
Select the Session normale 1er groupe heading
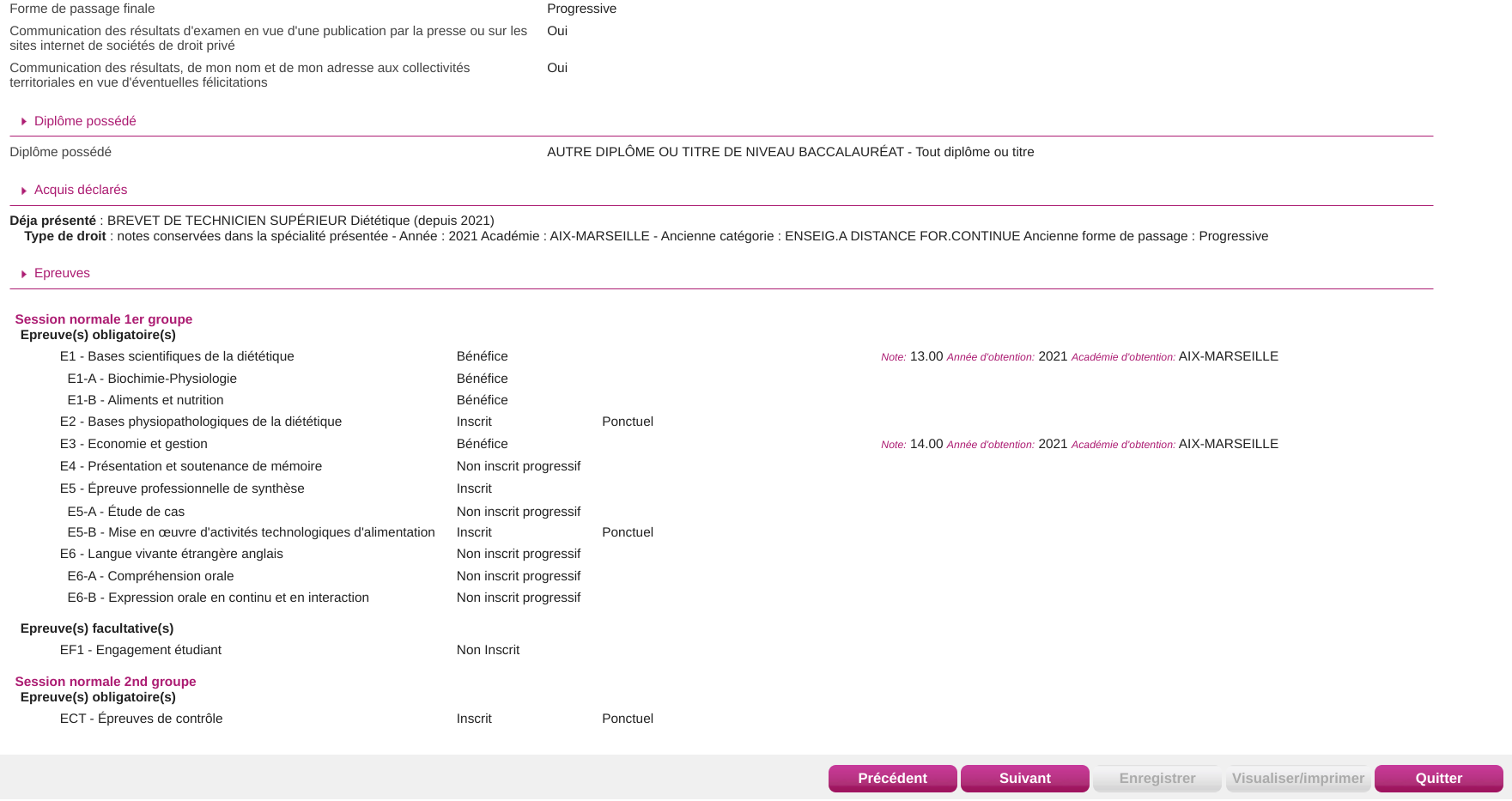coord(103,319)
